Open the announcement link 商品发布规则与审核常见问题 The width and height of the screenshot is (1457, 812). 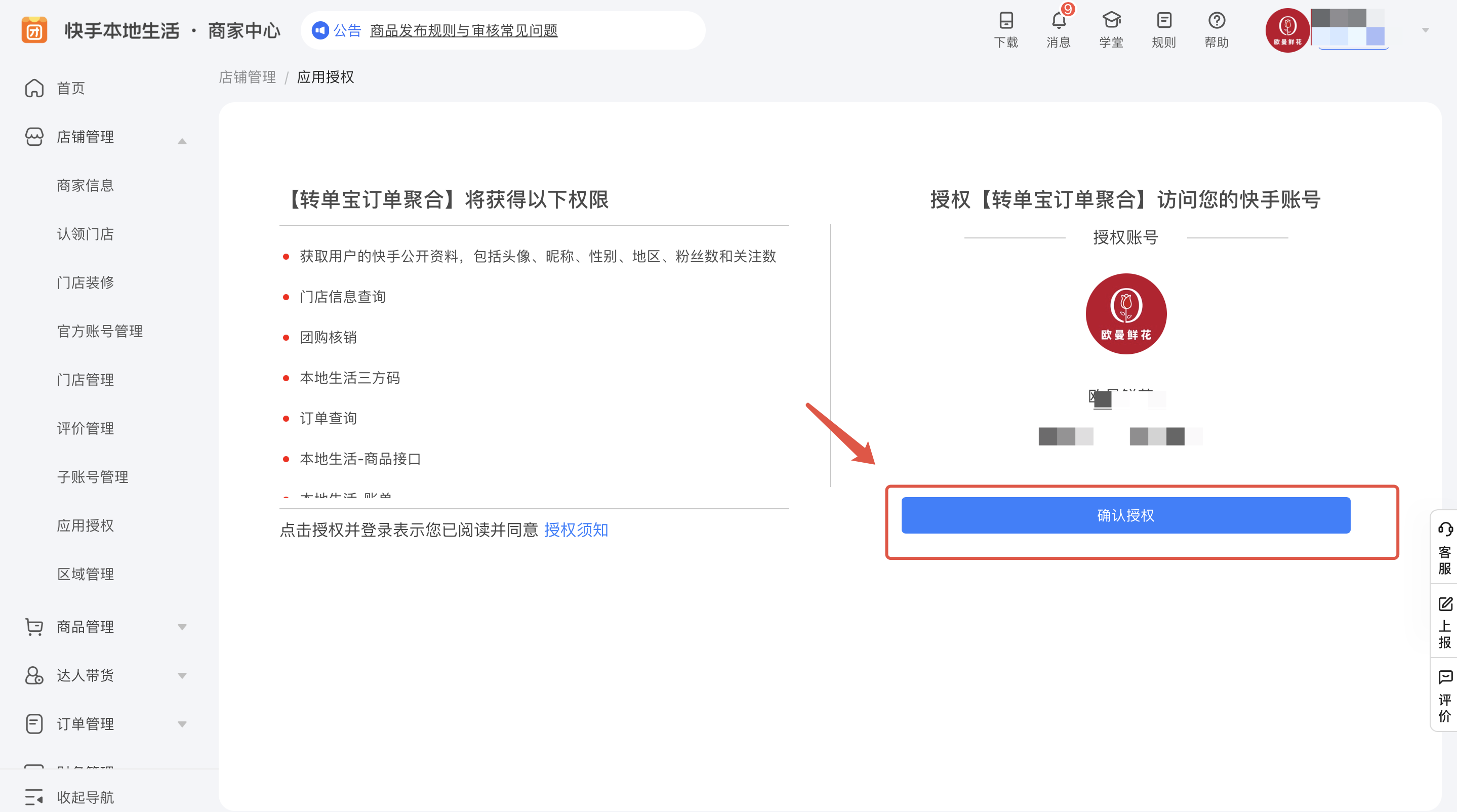pos(464,30)
